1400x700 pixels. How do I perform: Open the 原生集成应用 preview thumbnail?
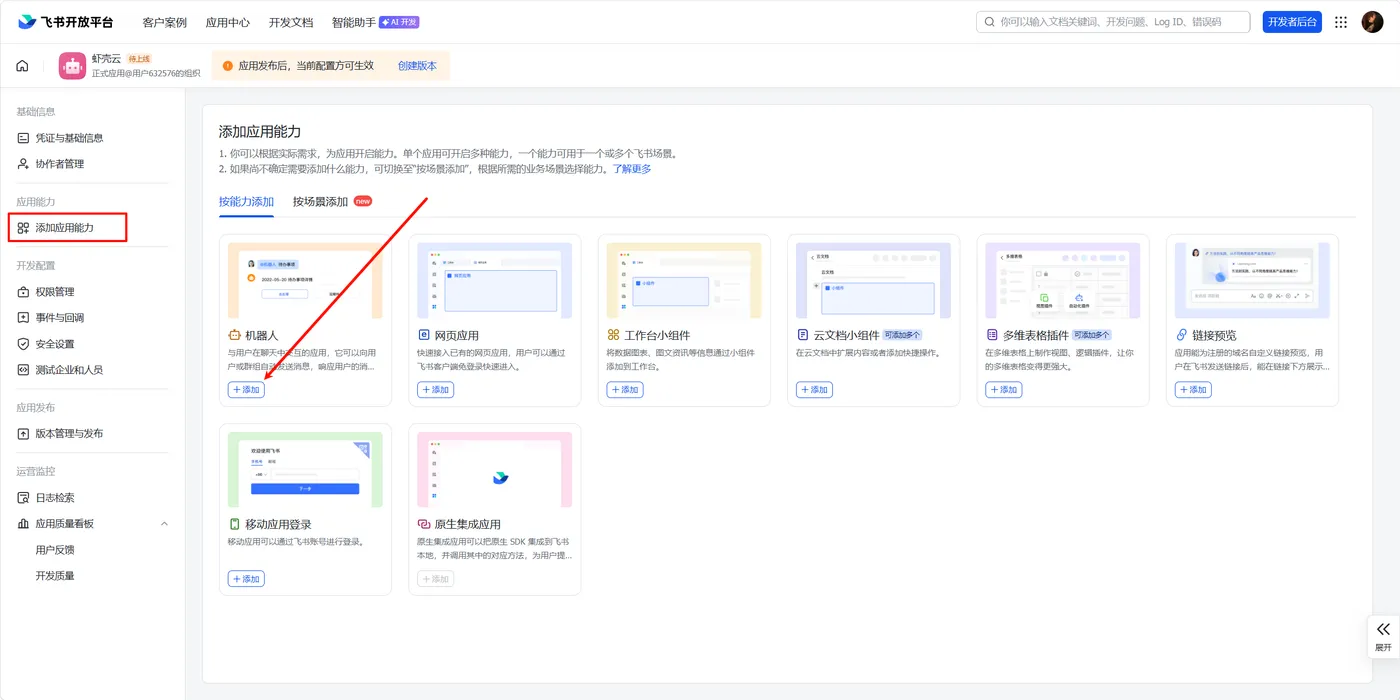495,470
